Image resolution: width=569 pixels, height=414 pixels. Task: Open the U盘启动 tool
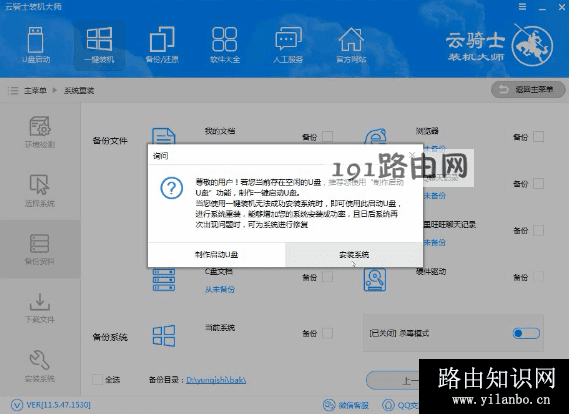[36, 44]
